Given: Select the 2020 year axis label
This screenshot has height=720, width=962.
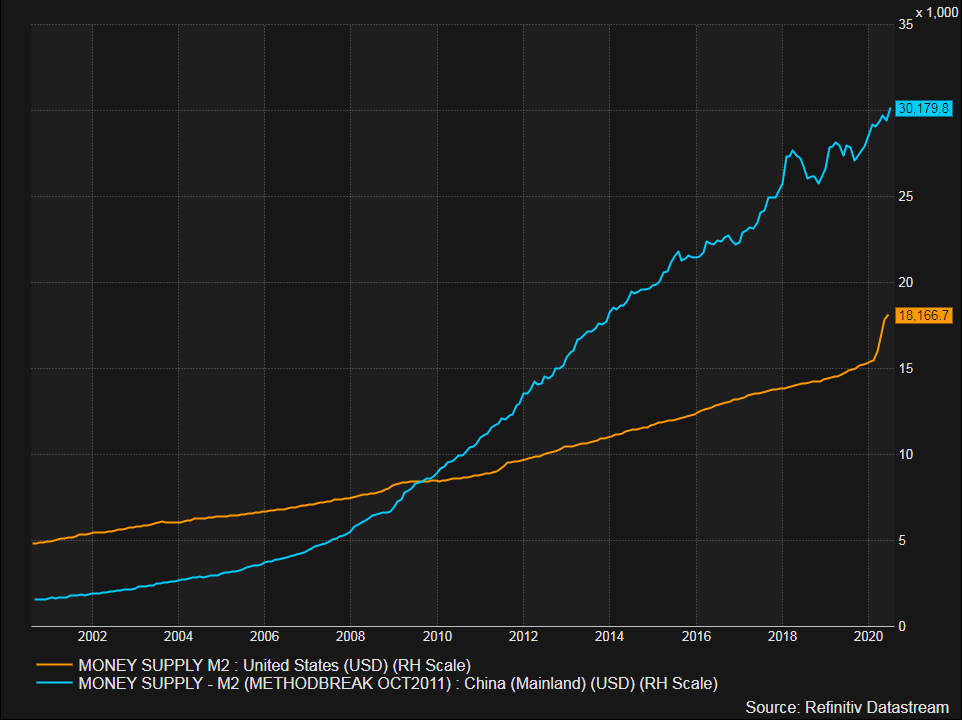Looking at the screenshot, I should pos(869,636).
